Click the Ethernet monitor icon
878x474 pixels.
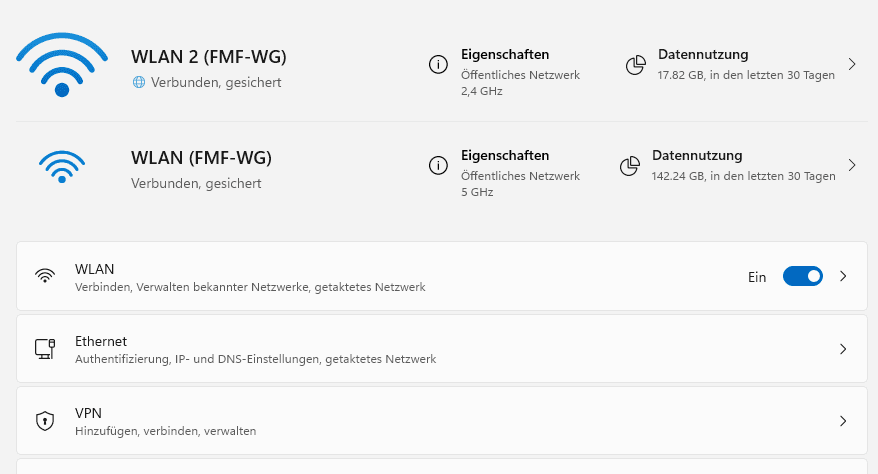[x=45, y=349]
